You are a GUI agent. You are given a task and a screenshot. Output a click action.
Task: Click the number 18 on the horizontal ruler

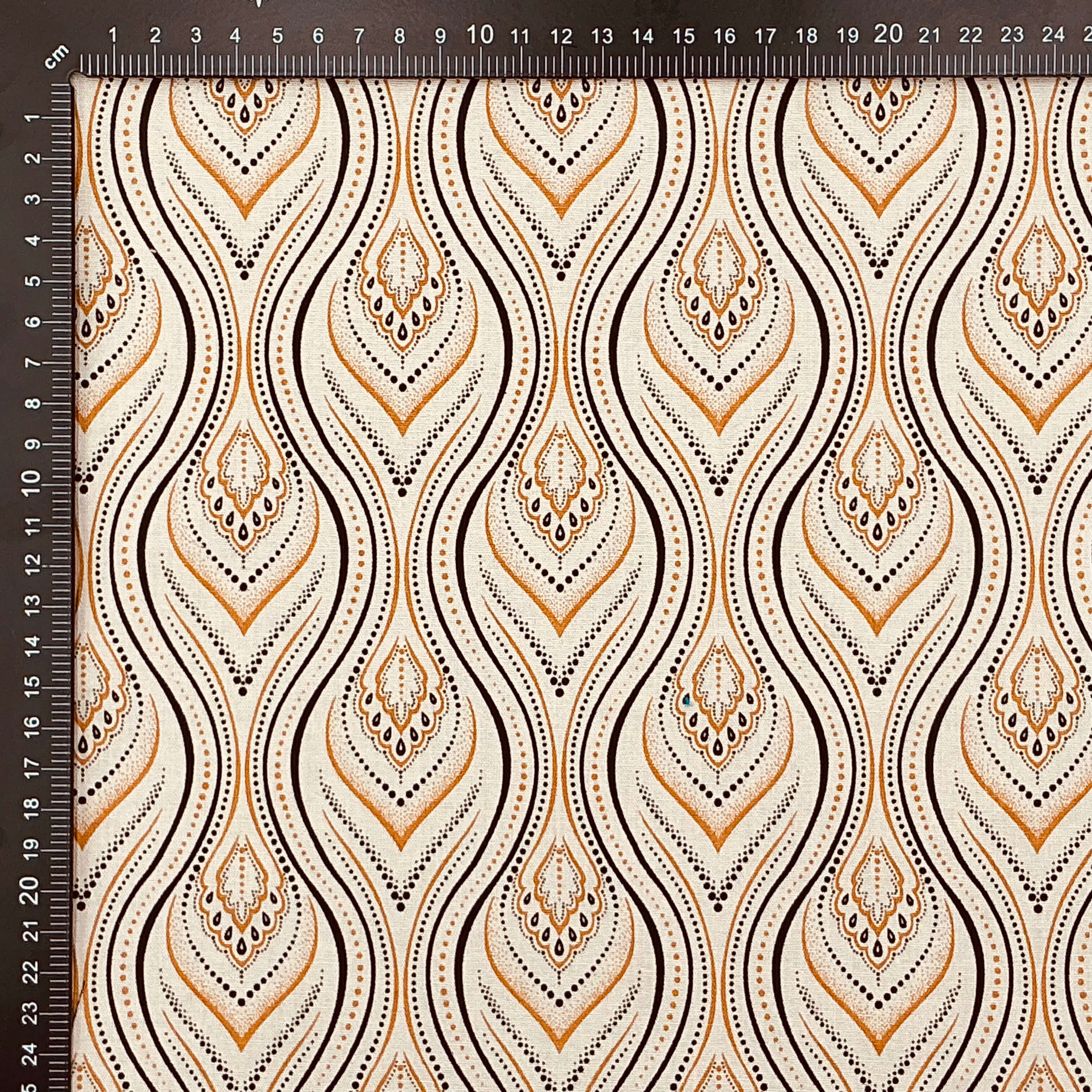pyautogui.click(x=807, y=36)
